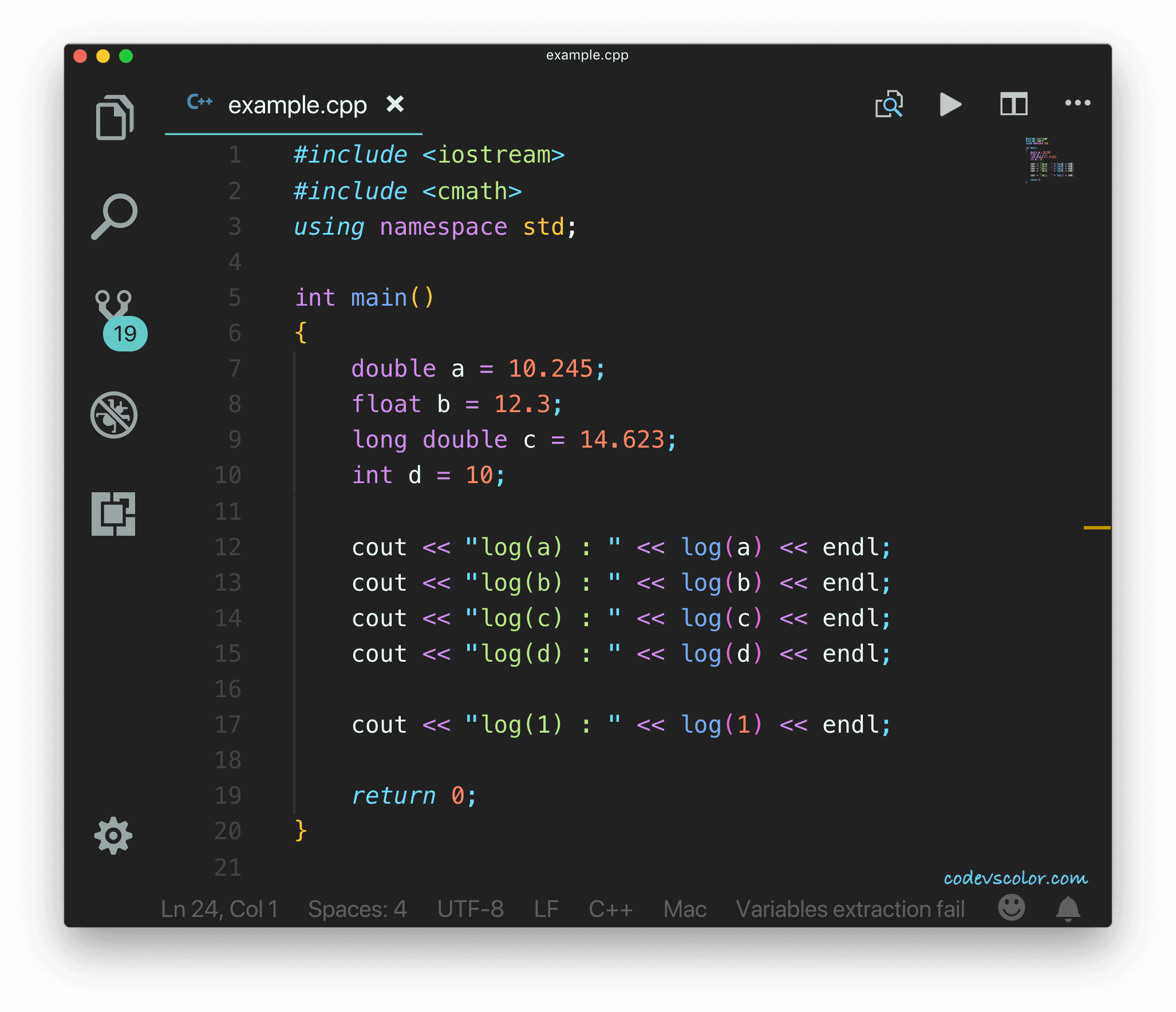Image resolution: width=1176 pixels, height=1012 pixels.
Task: Open search editor from the title bar
Action: pyautogui.click(x=889, y=104)
